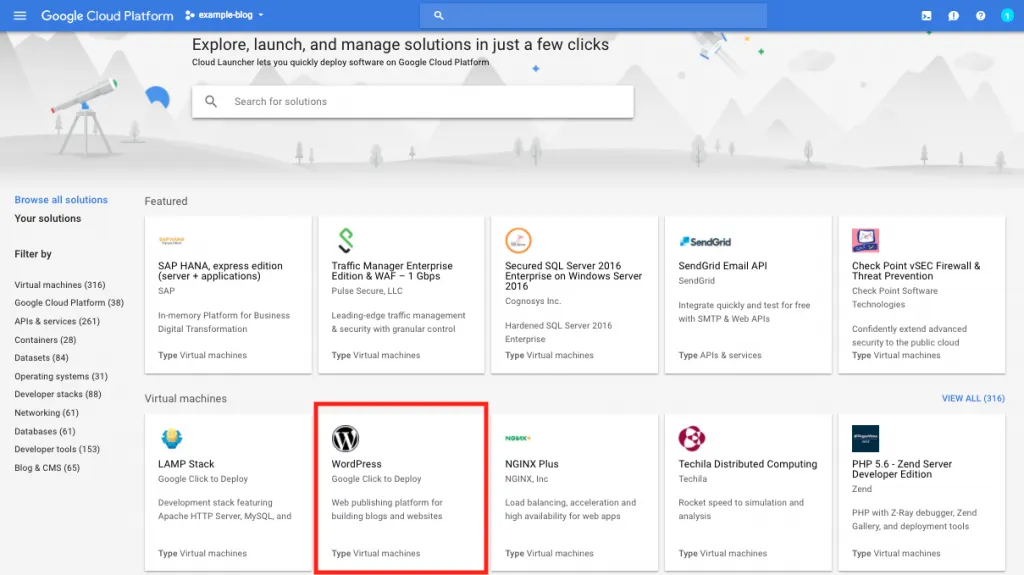Filter by Blog & CMS (65)
1024x575 pixels.
pos(47,468)
